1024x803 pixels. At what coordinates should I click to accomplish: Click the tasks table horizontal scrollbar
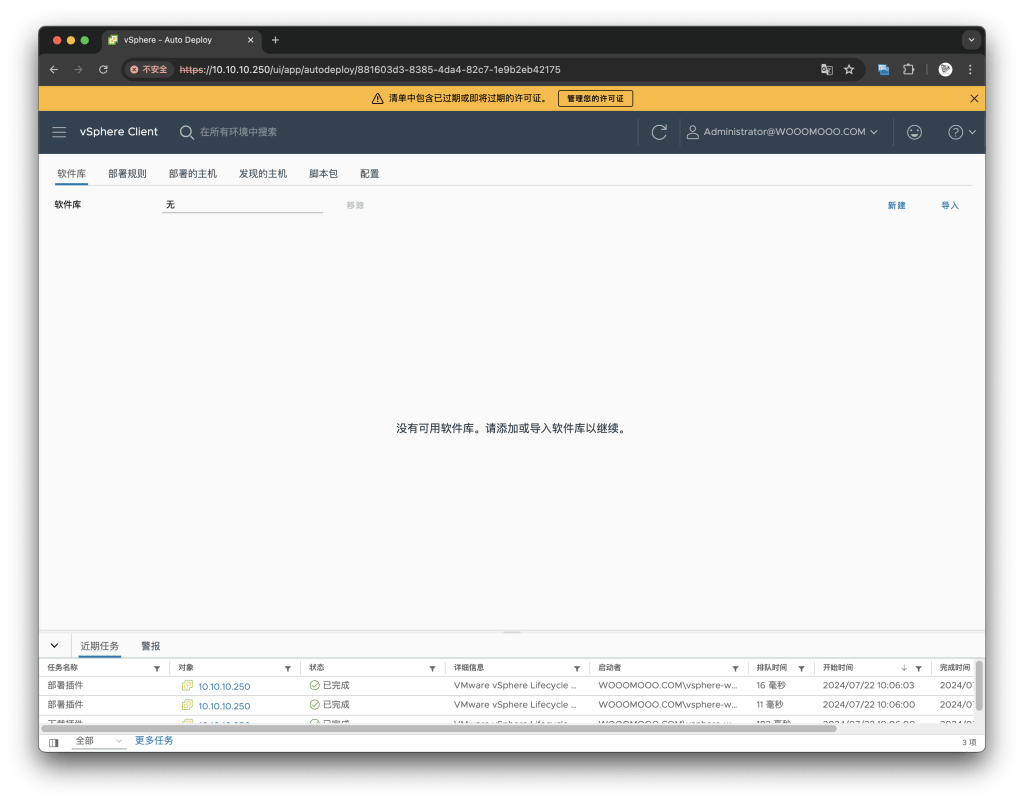[x=439, y=728]
